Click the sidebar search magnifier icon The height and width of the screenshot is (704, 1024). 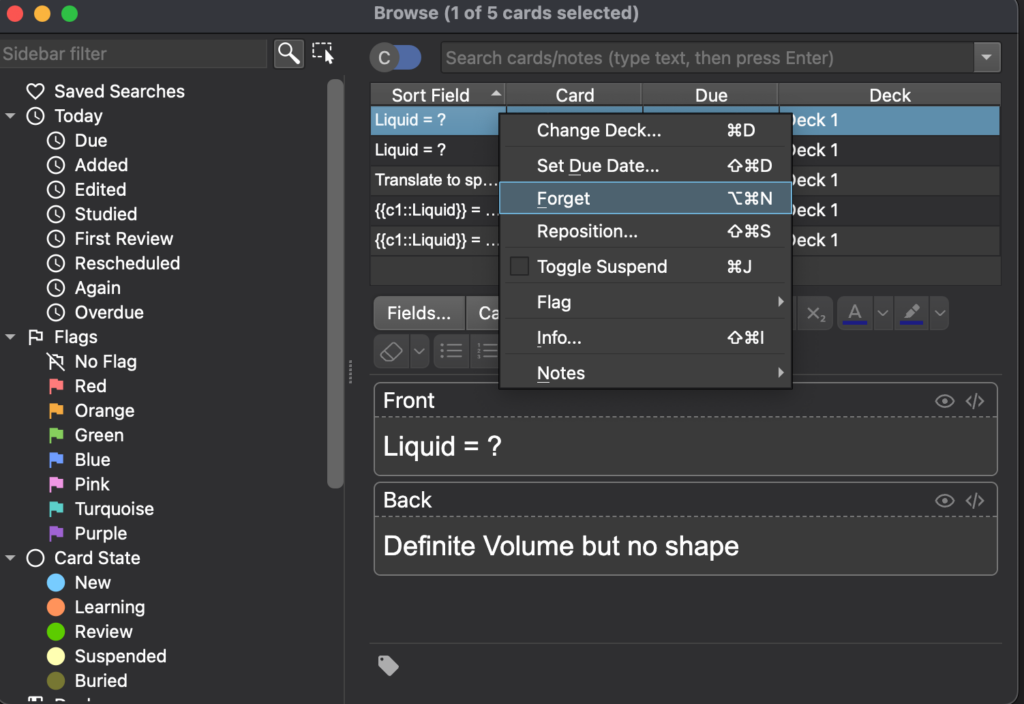(289, 54)
